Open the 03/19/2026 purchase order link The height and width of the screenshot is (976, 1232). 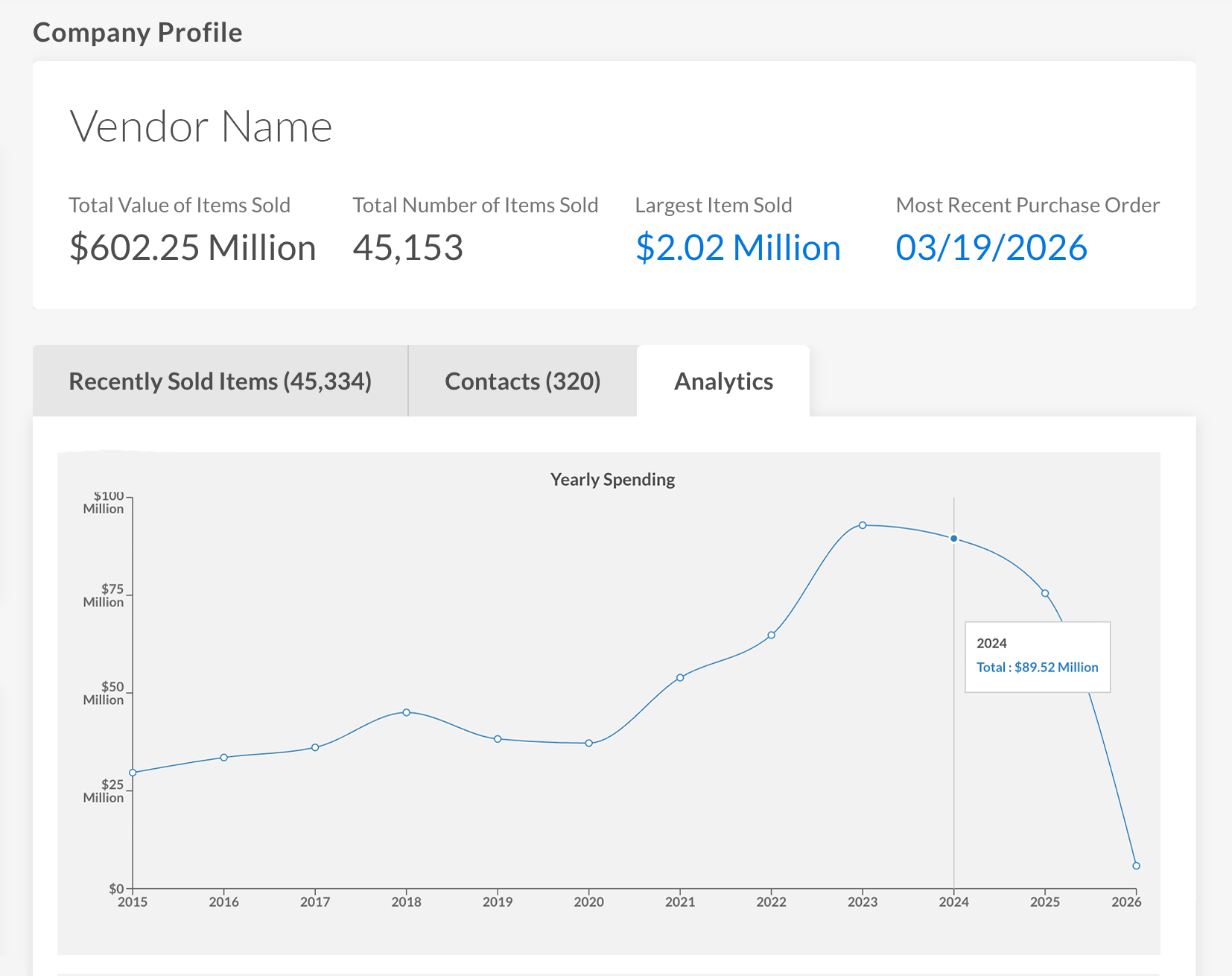pos(991,248)
